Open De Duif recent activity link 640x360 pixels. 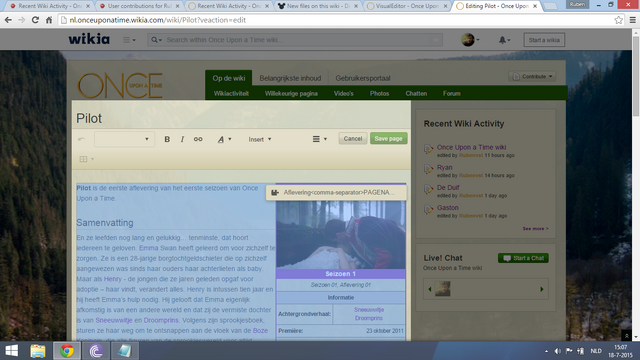(448, 187)
